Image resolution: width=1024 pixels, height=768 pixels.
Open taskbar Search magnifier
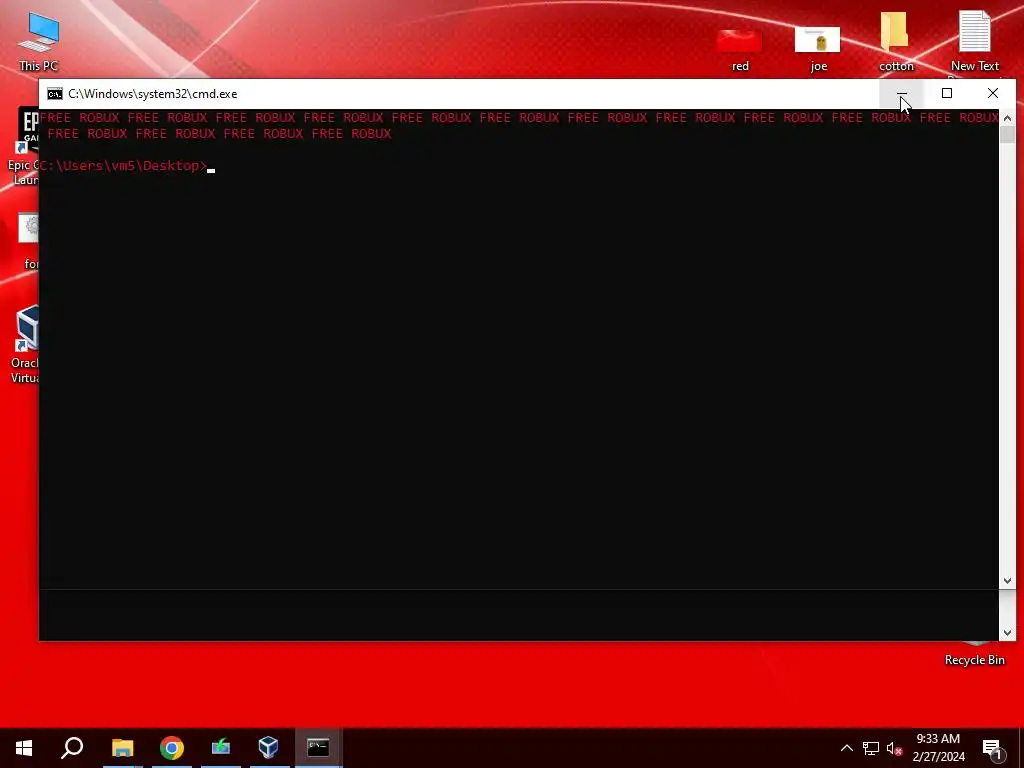(x=72, y=748)
